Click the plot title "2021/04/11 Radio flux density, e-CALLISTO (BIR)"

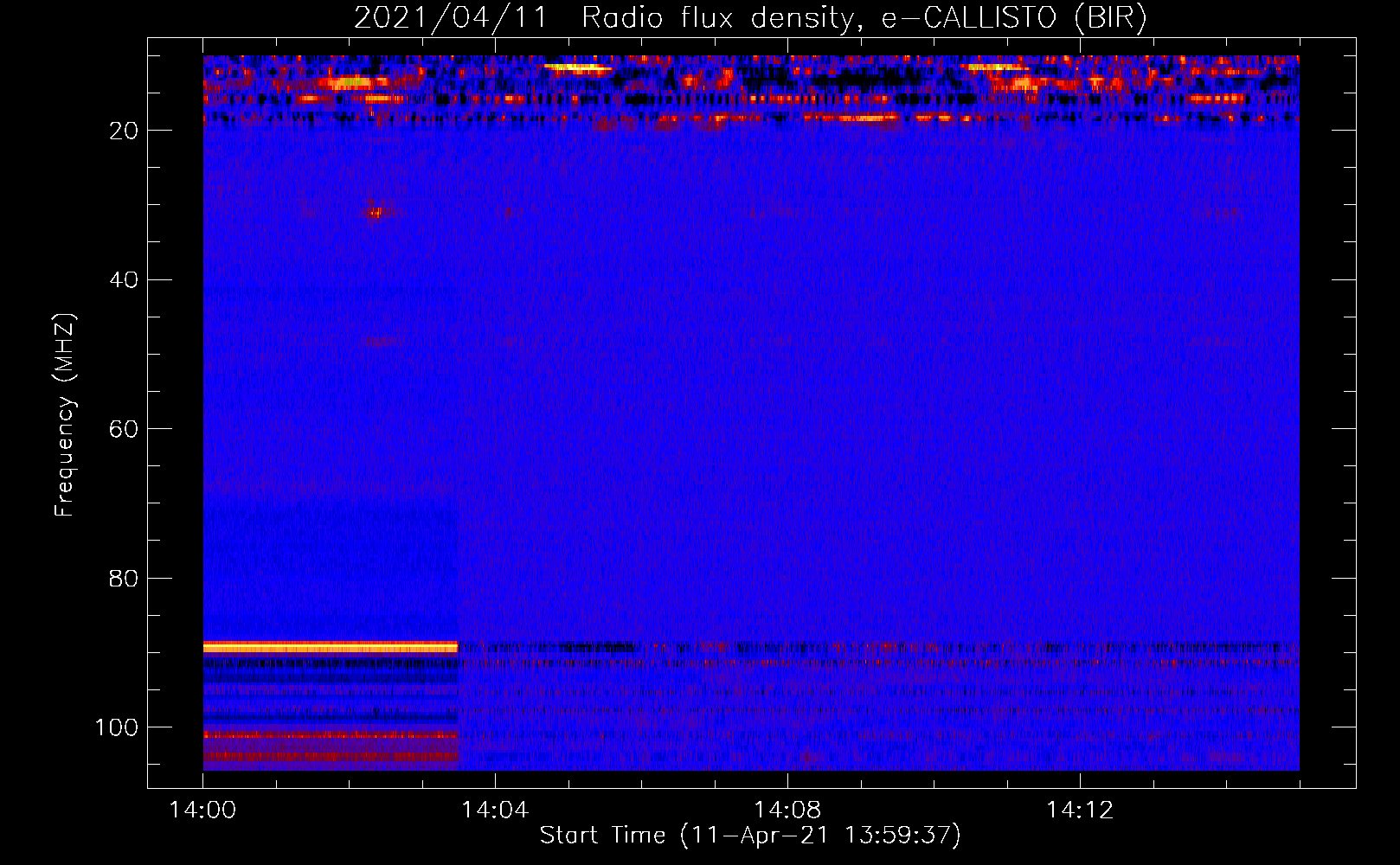coord(750,18)
